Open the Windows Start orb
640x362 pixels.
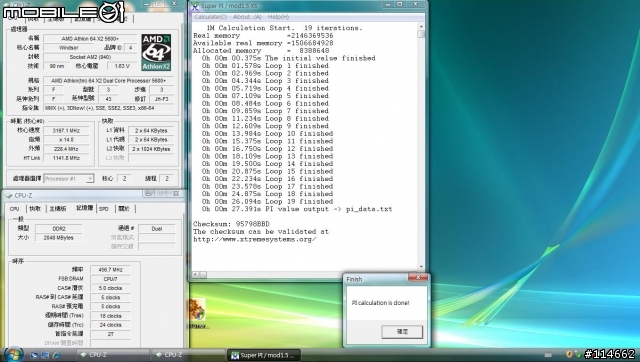pyautogui.click(x=13, y=354)
